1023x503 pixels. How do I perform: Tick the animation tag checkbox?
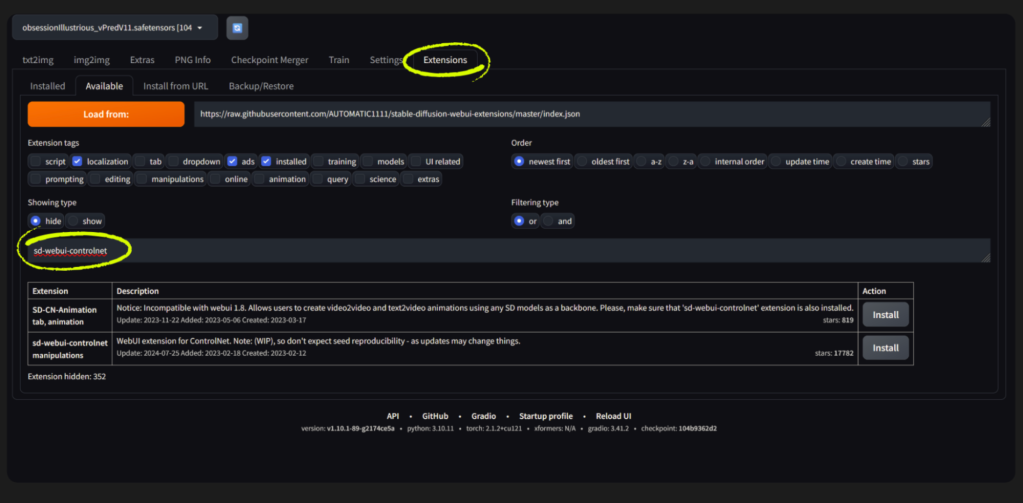[x=261, y=179]
